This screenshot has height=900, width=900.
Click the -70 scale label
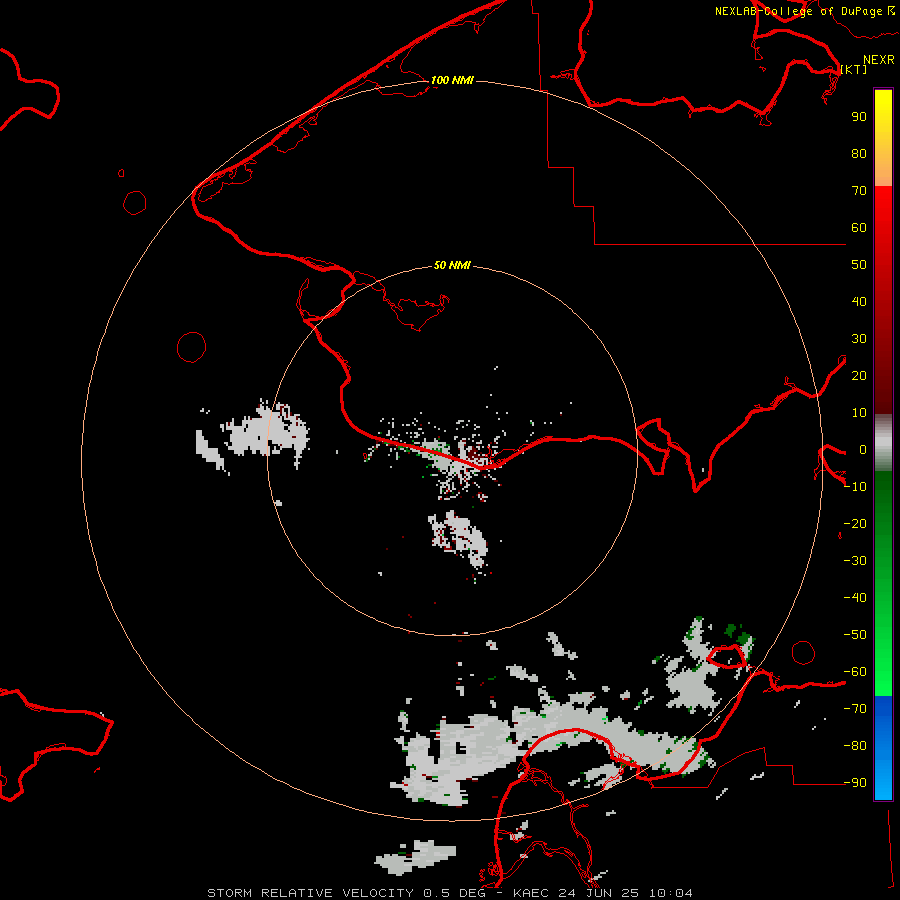pyautogui.click(x=855, y=708)
